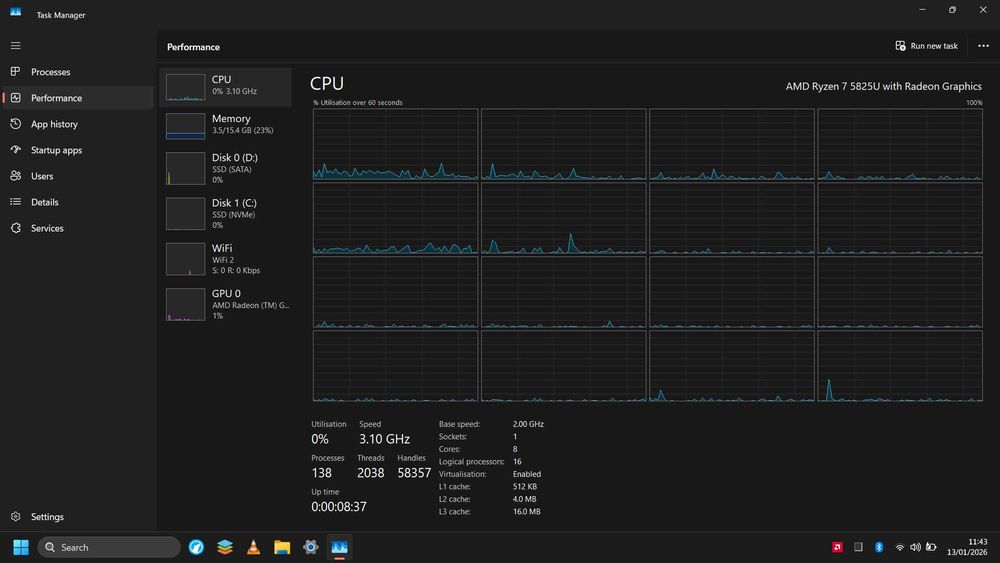
Task: Click the Performance page heading
Action: [x=193, y=47]
